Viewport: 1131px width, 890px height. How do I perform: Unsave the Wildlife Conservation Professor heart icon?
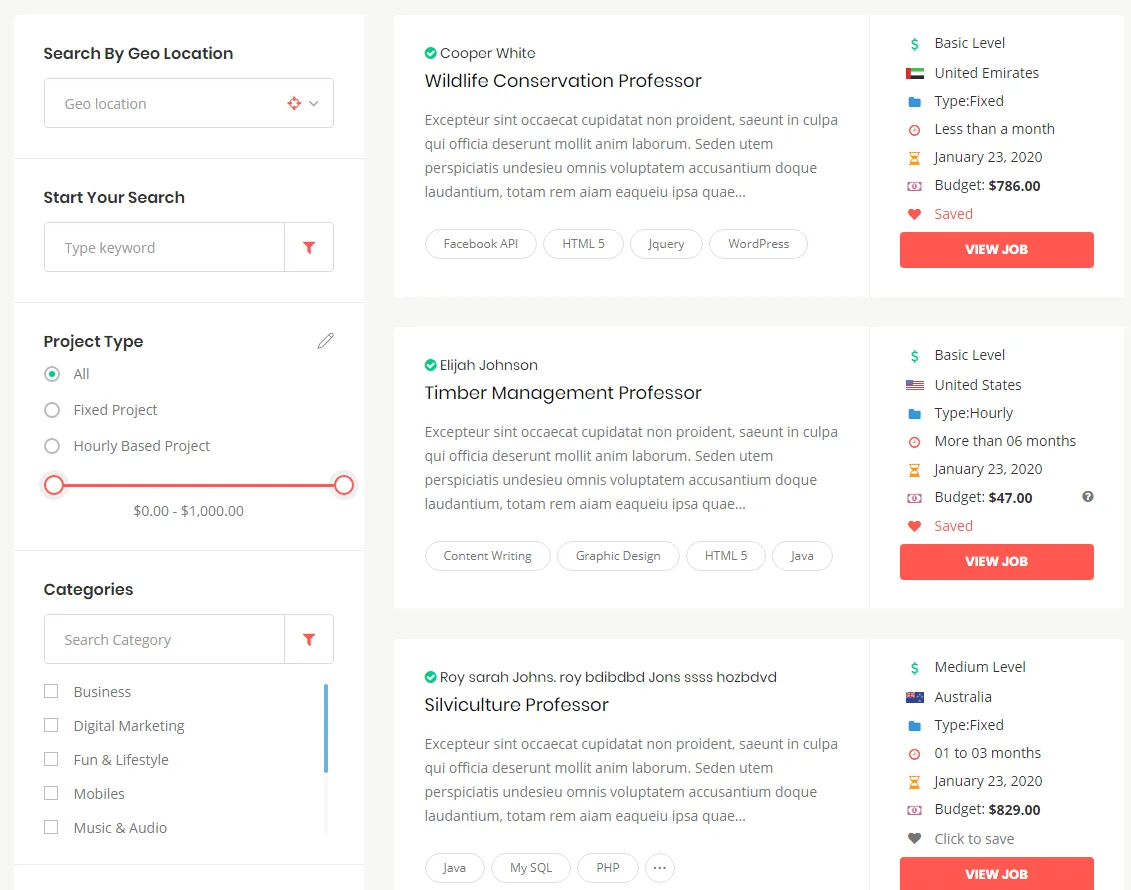click(x=914, y=214)
